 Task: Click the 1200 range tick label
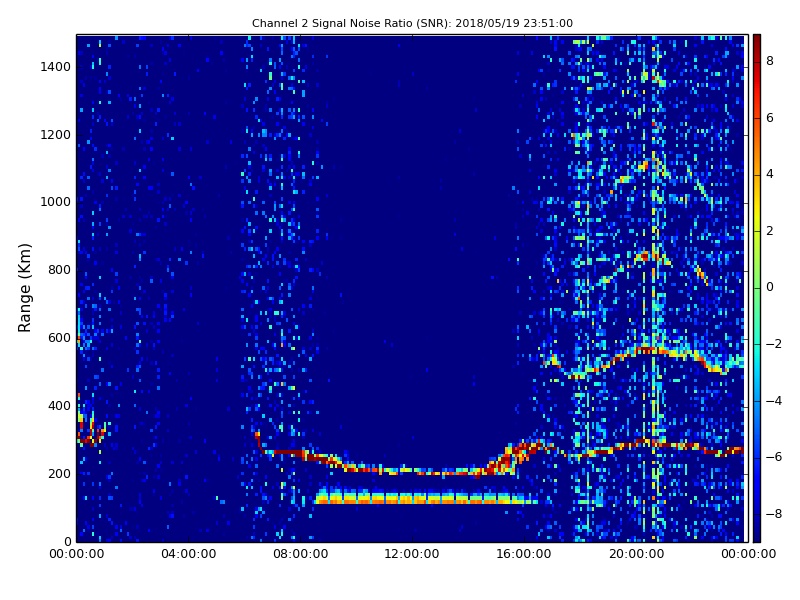56,135
